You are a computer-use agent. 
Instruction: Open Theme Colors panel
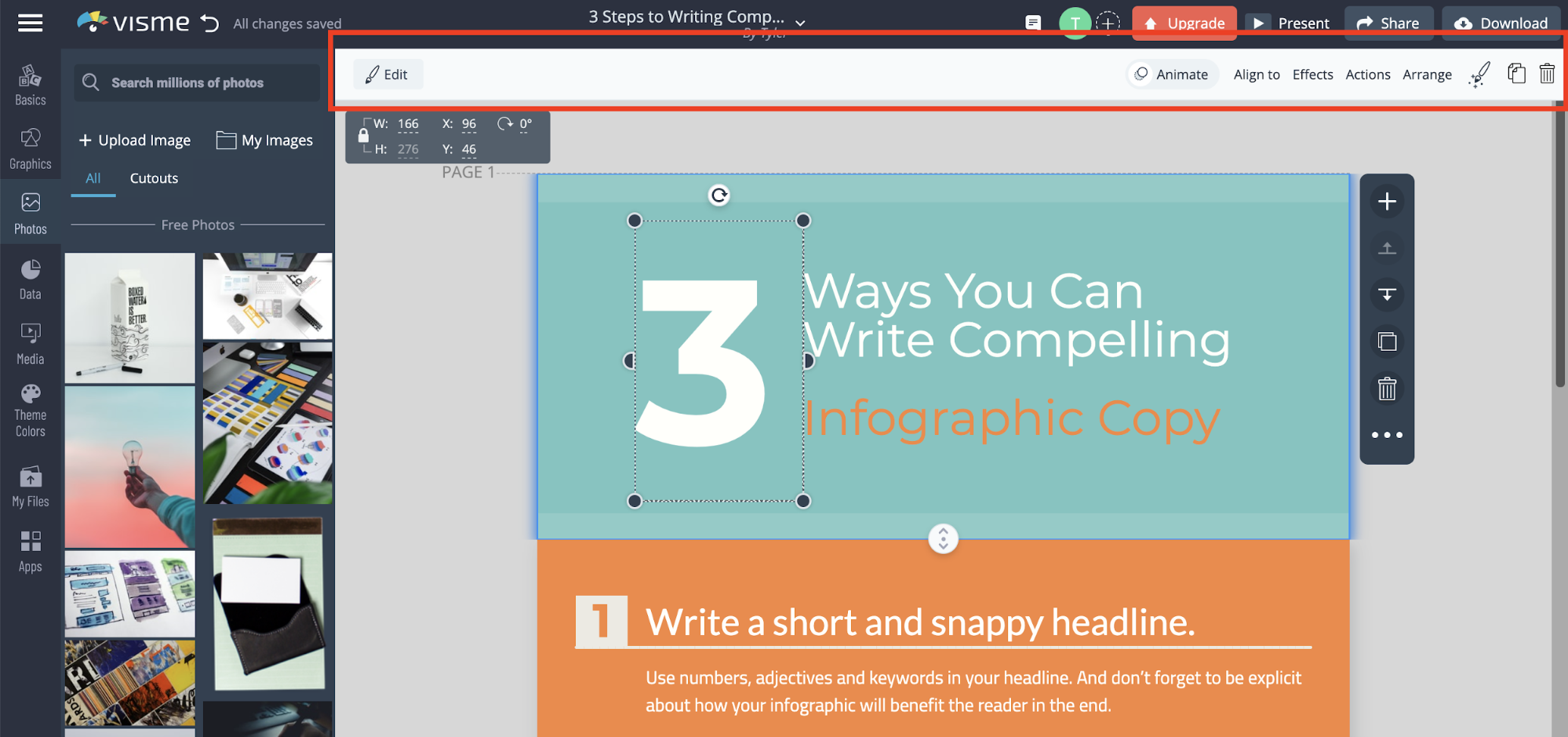coord(30,410)
